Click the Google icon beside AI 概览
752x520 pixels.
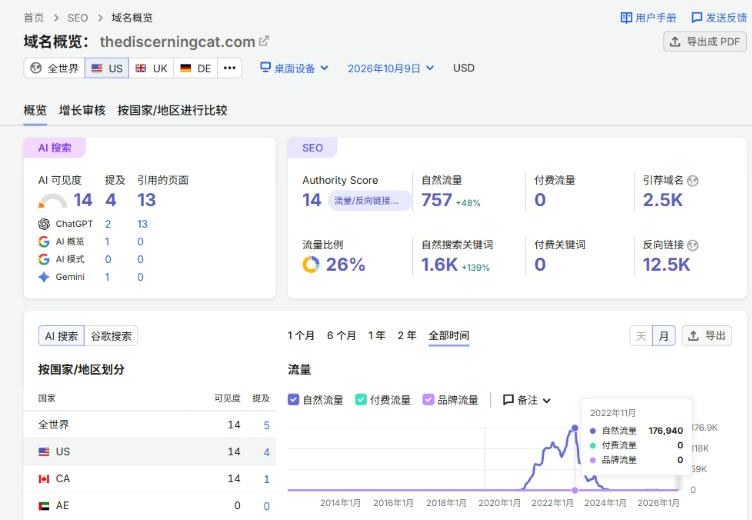(x=44, y=242)
